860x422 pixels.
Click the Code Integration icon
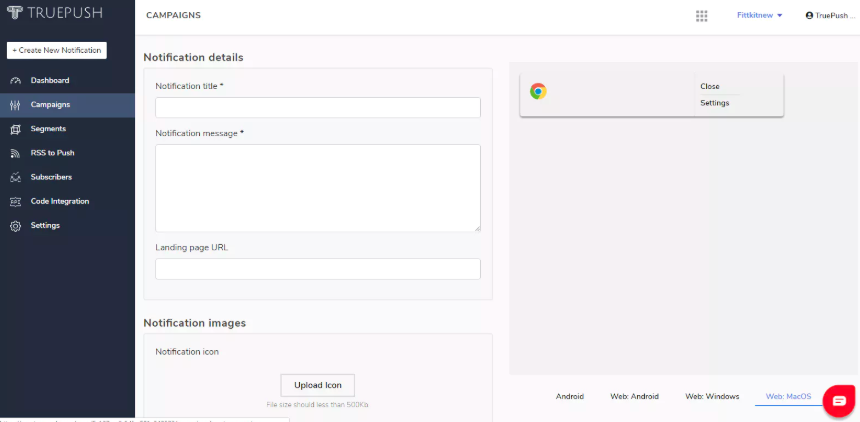click(x=15, y=202)
